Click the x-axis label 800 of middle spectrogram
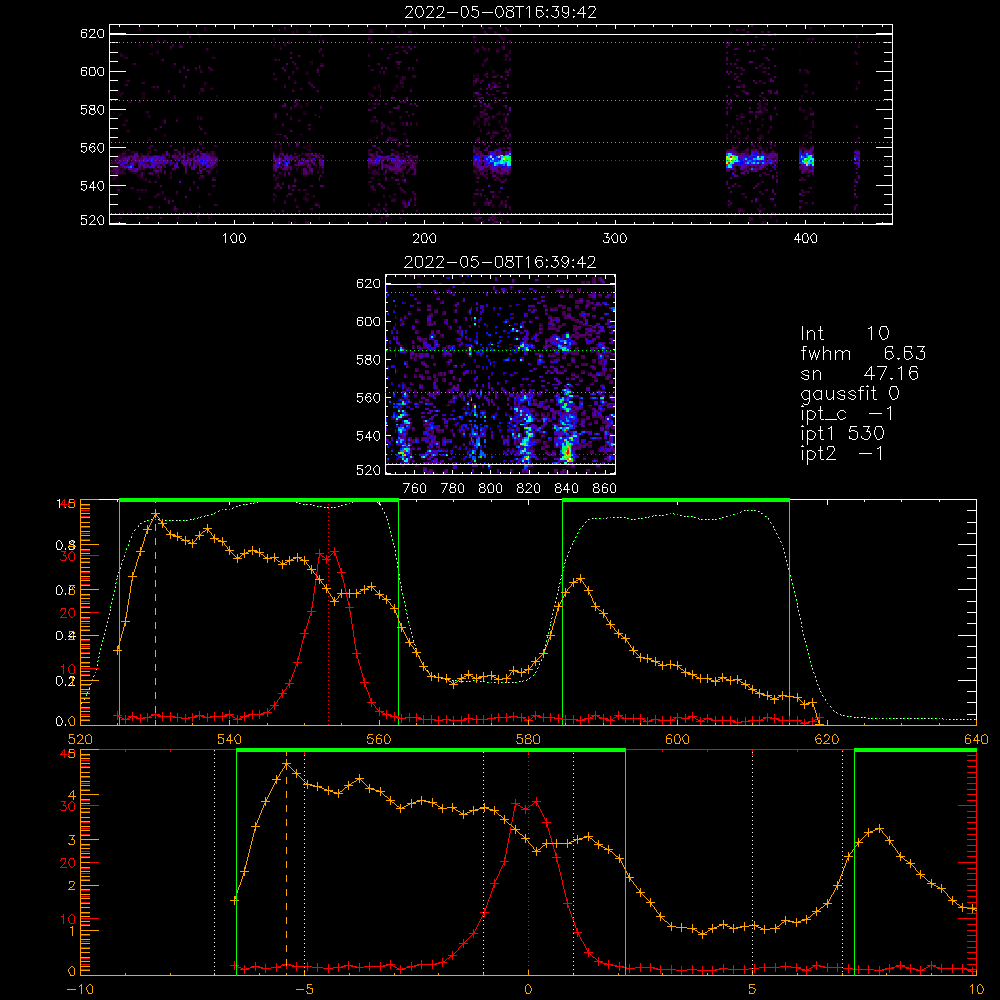This screenshot has height=1000, width=1000. [x=490, y=489]
